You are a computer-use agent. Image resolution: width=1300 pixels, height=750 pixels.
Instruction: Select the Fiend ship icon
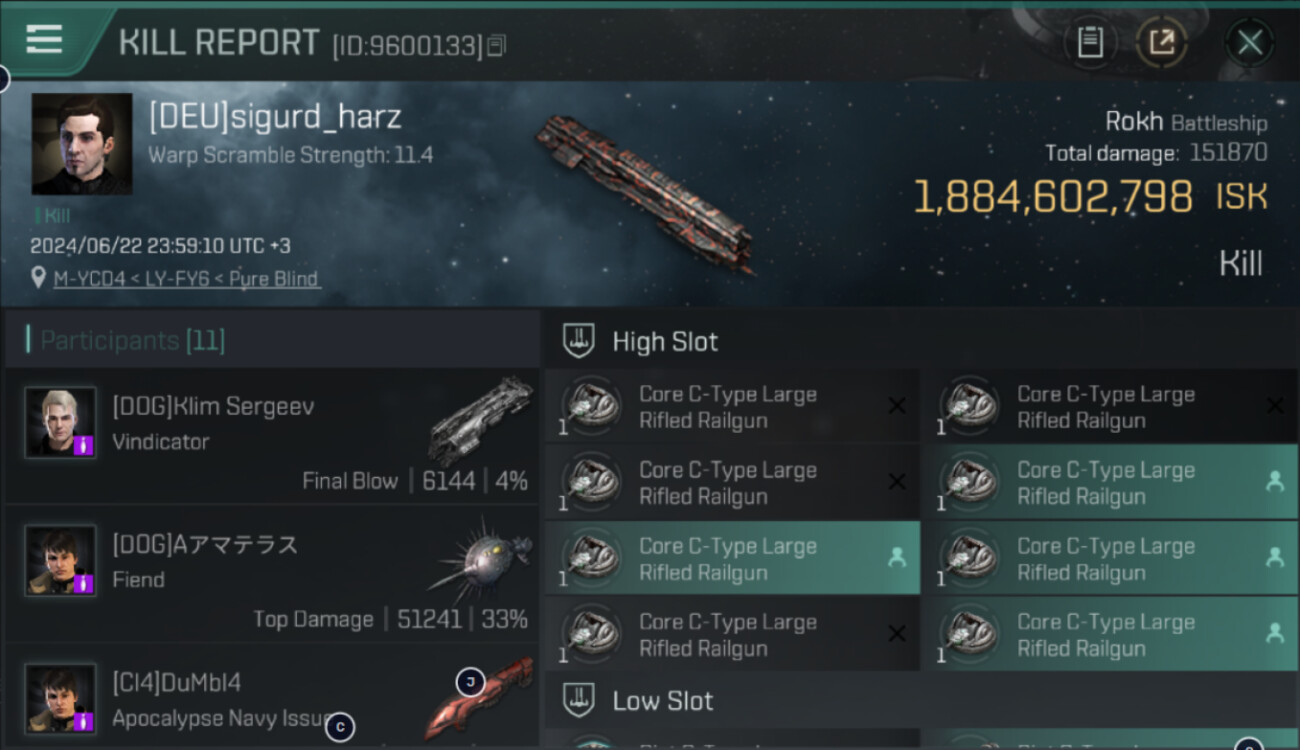point(480,560)
